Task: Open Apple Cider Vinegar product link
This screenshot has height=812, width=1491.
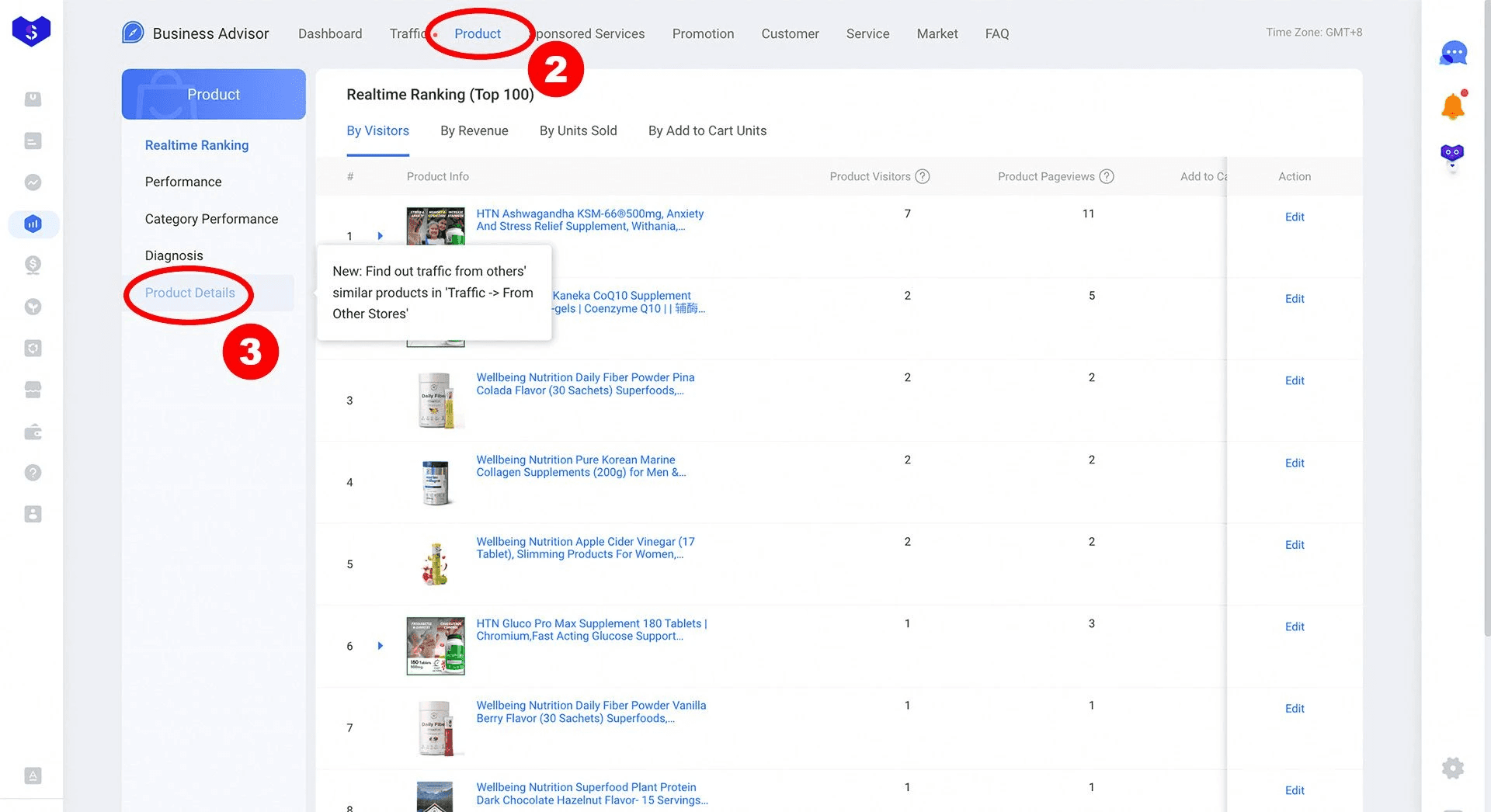Action: tap(586, 548)
